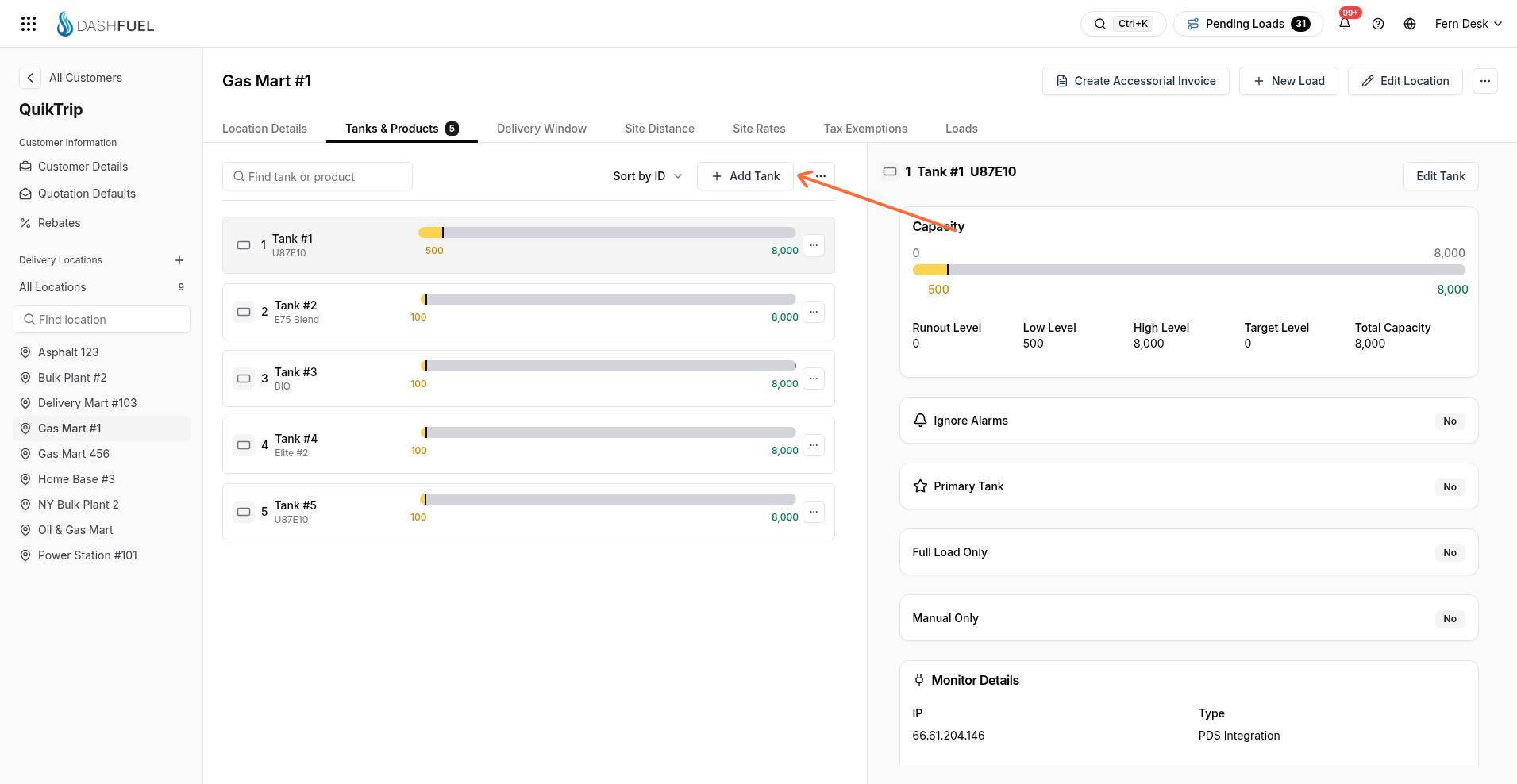Toggle the Manual Only No badge
The height and width of the screenshot is (784, 1517).
pyautogui.click(x=1450, y=618)
